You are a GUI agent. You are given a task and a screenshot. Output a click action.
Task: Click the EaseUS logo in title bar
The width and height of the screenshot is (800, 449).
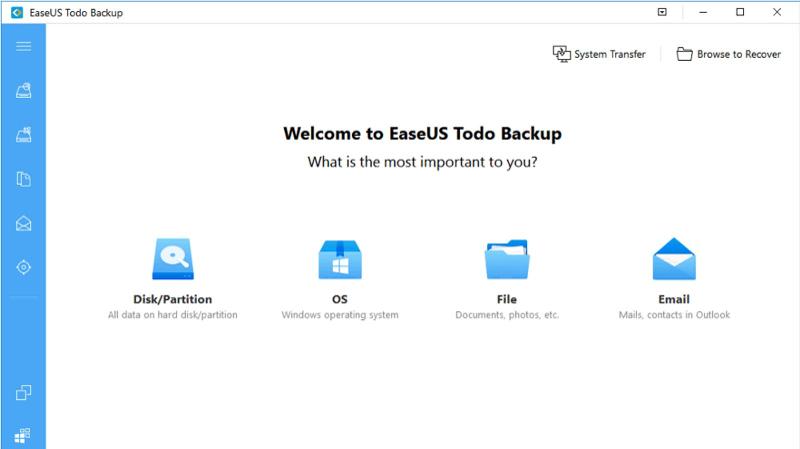[x=17, y=12]
